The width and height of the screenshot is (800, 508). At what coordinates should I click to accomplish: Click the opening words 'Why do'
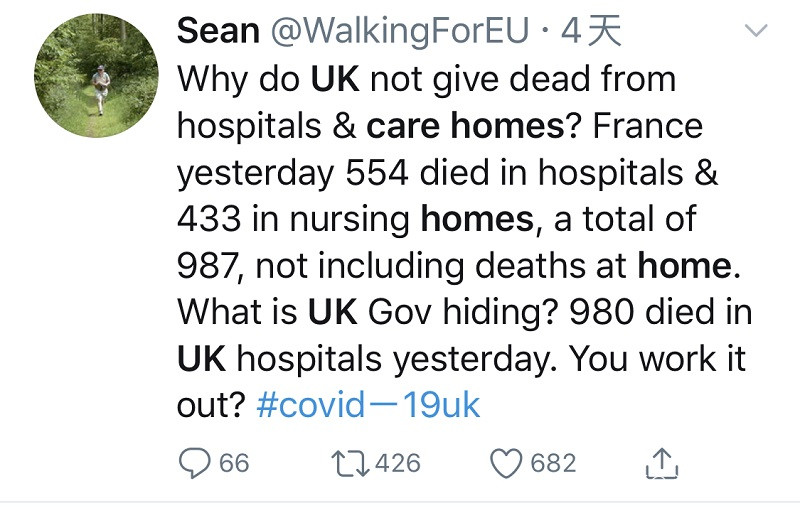pyautogui.click(x=240, y=79)
